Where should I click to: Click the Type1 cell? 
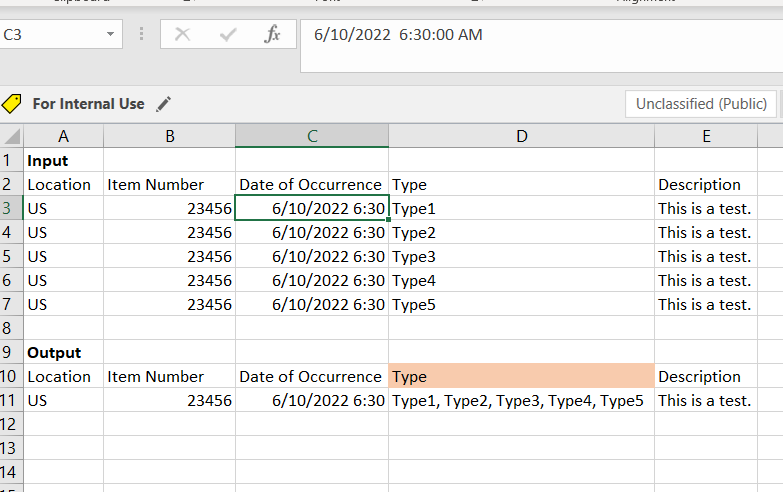[x=521, y=208]
